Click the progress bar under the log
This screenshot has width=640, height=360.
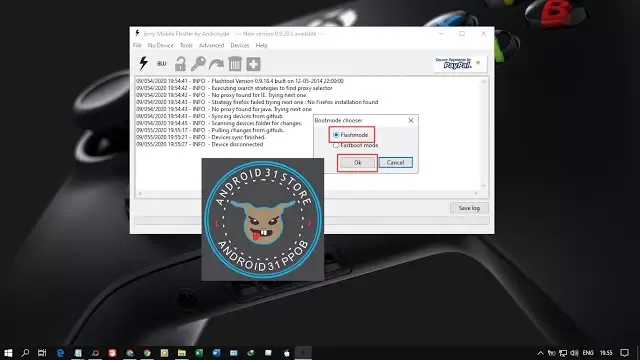[312, 220]
